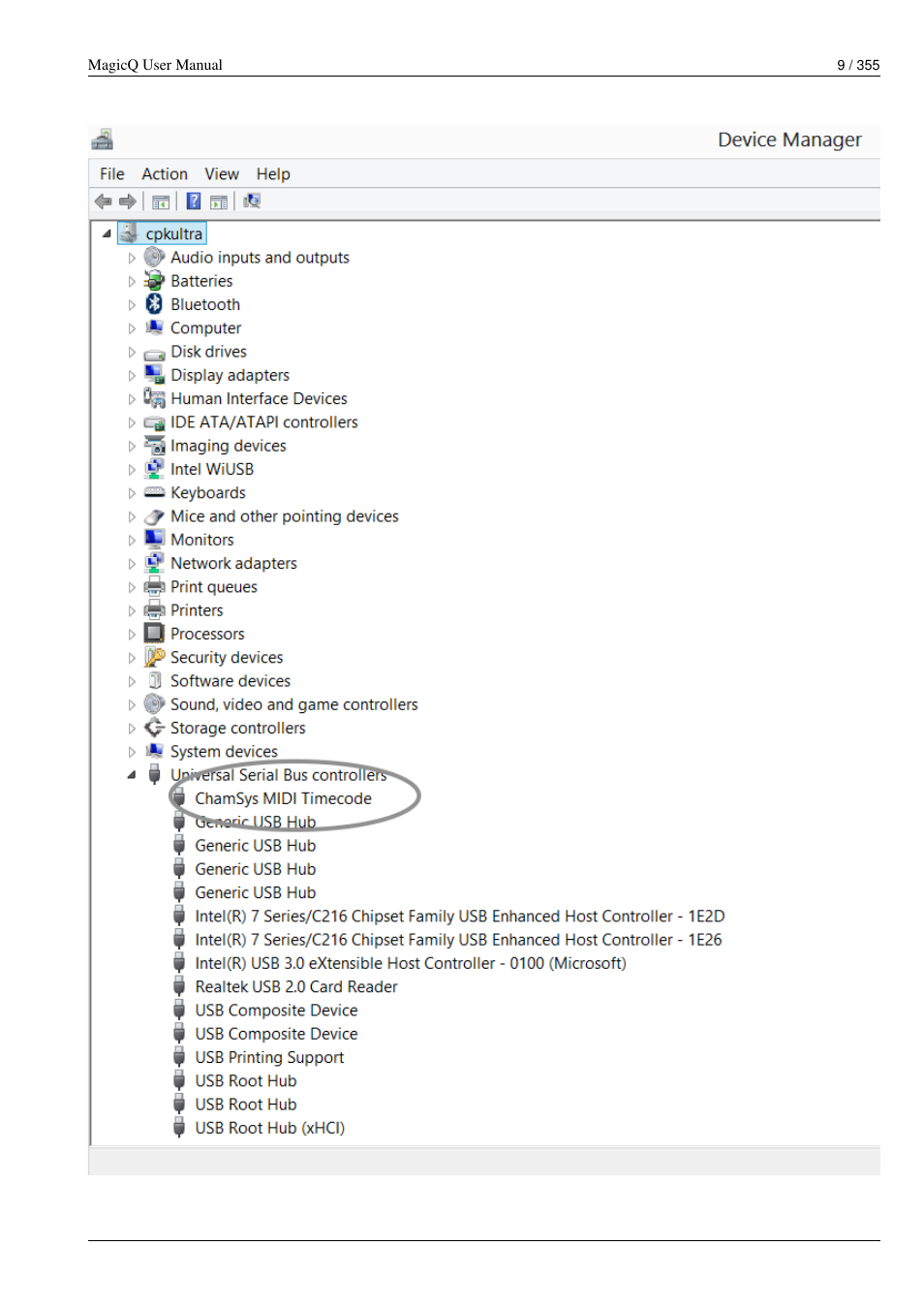924x1308 pixels.
Task: Open the Action menu
Action: tap(165, 174)
